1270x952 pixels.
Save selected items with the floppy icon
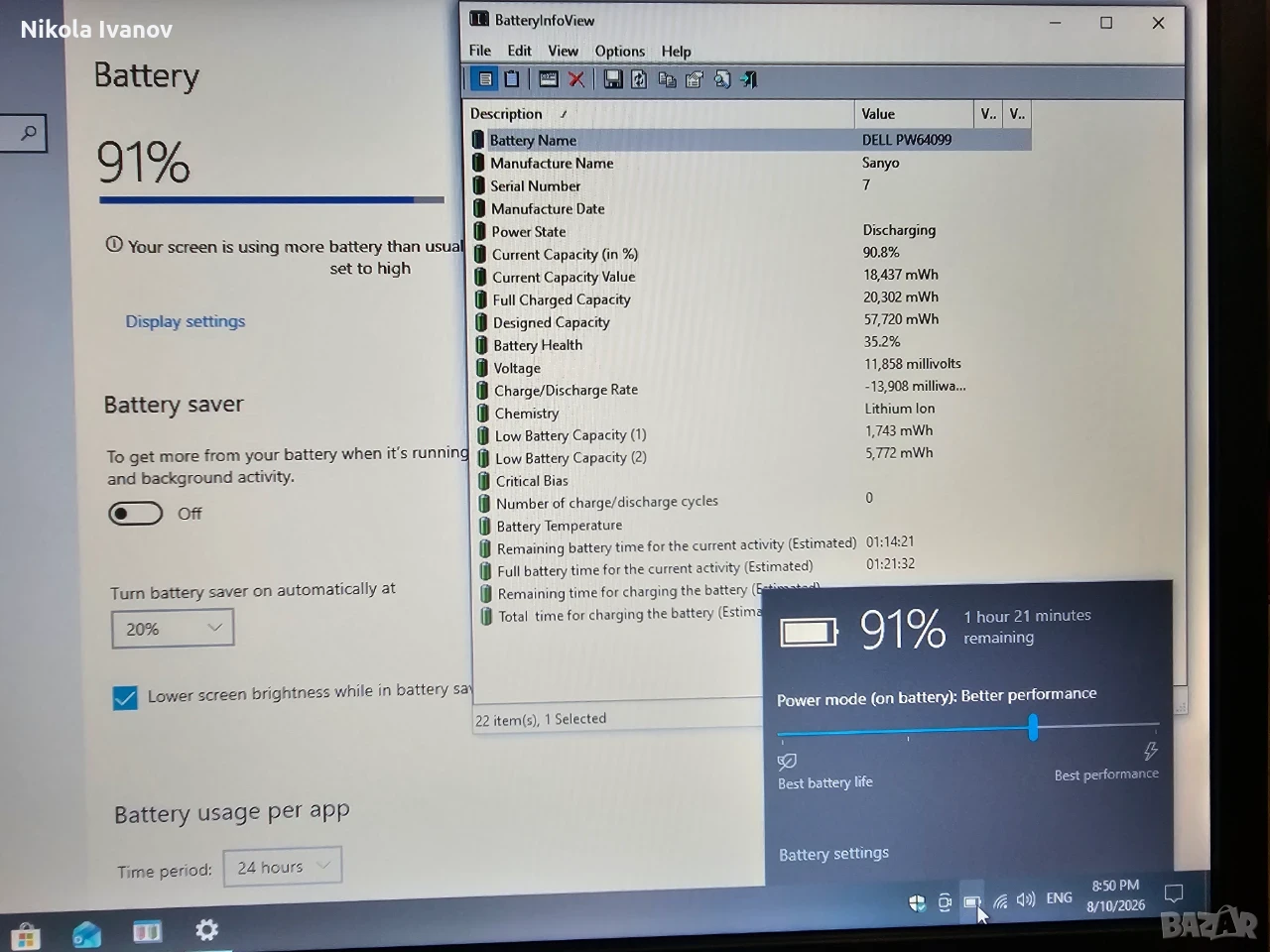pos(613,79)
